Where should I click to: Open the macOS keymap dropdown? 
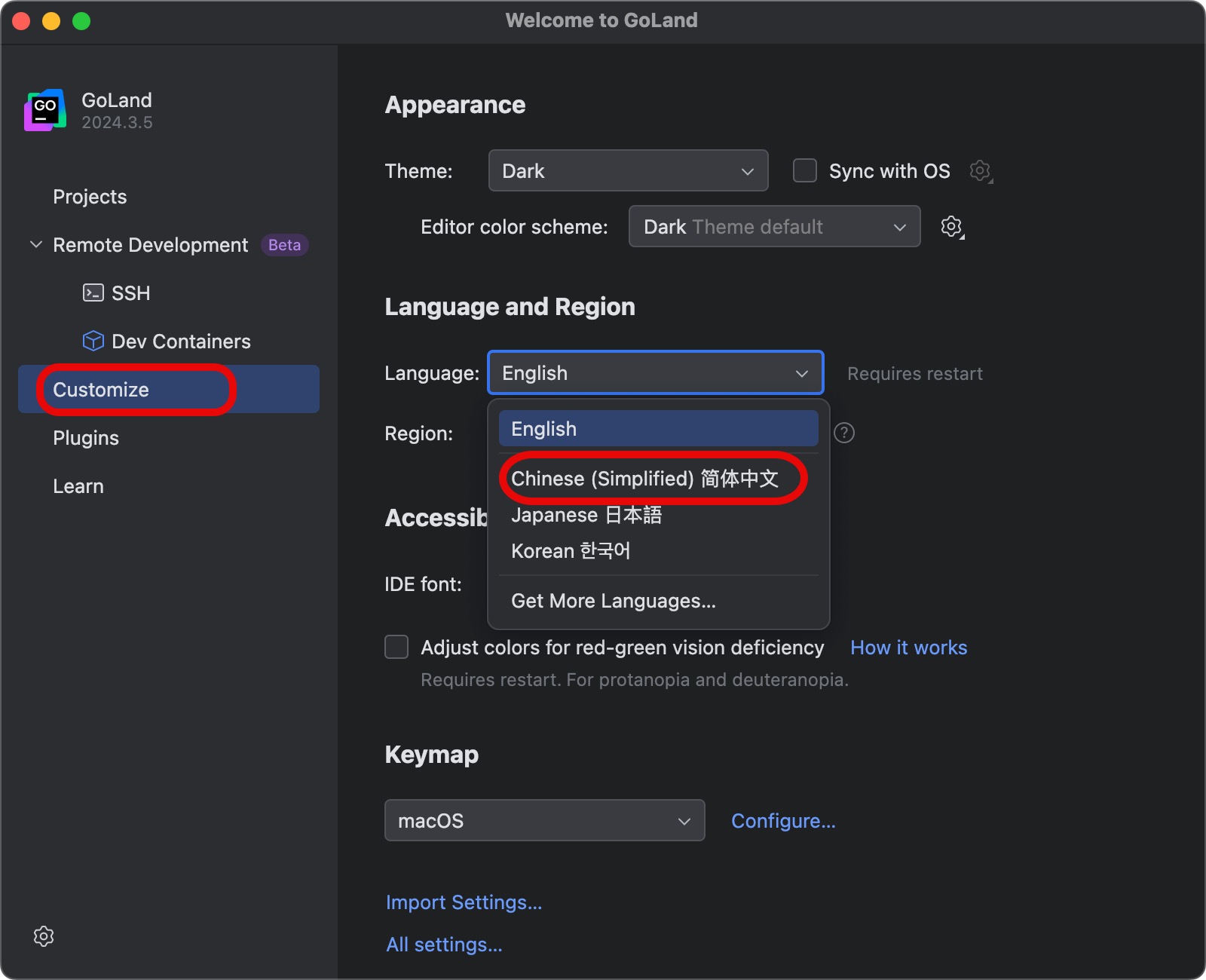[x=544, y=820]
